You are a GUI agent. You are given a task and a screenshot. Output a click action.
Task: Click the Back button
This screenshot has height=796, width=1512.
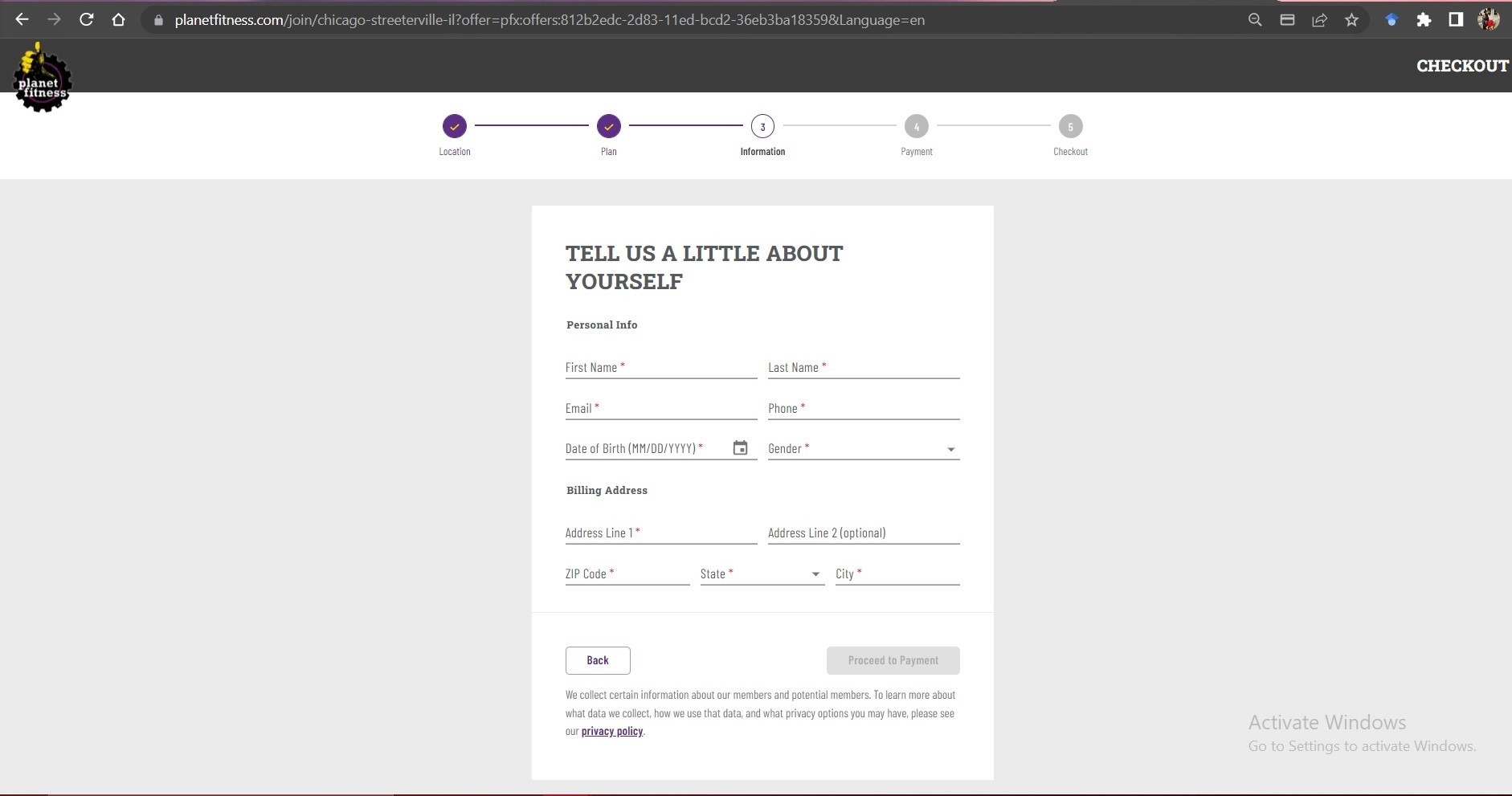pyautogui.click(x=598, y=660)
